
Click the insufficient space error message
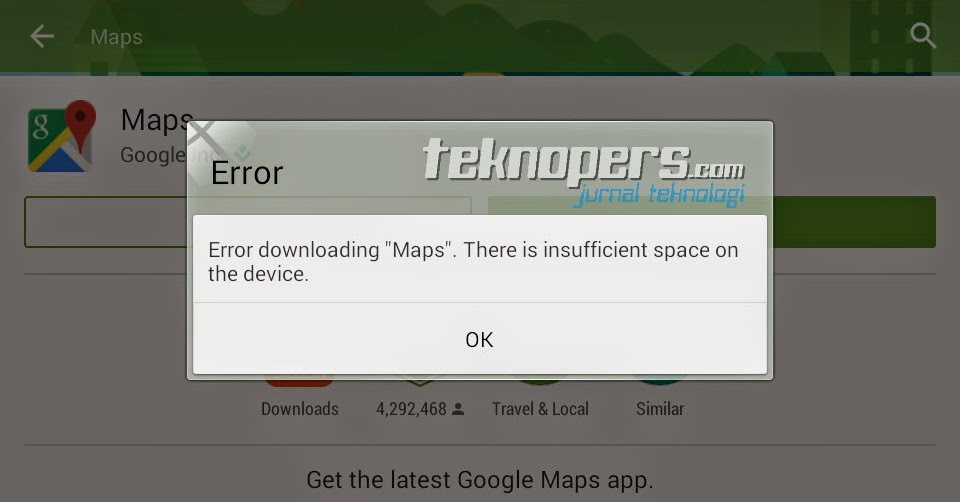click(473, 261)
